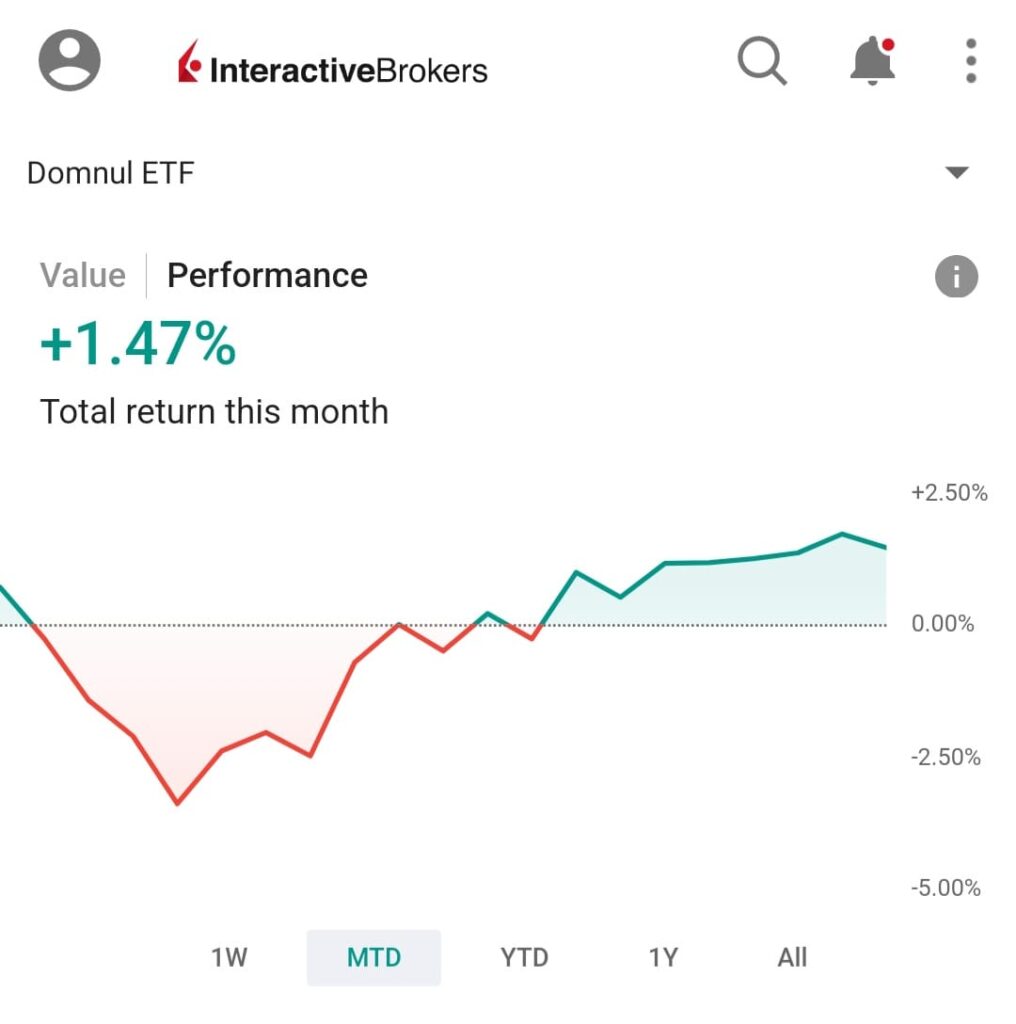Tap the Interactive Brokers logo
1016x1024 pixels.
332,66
